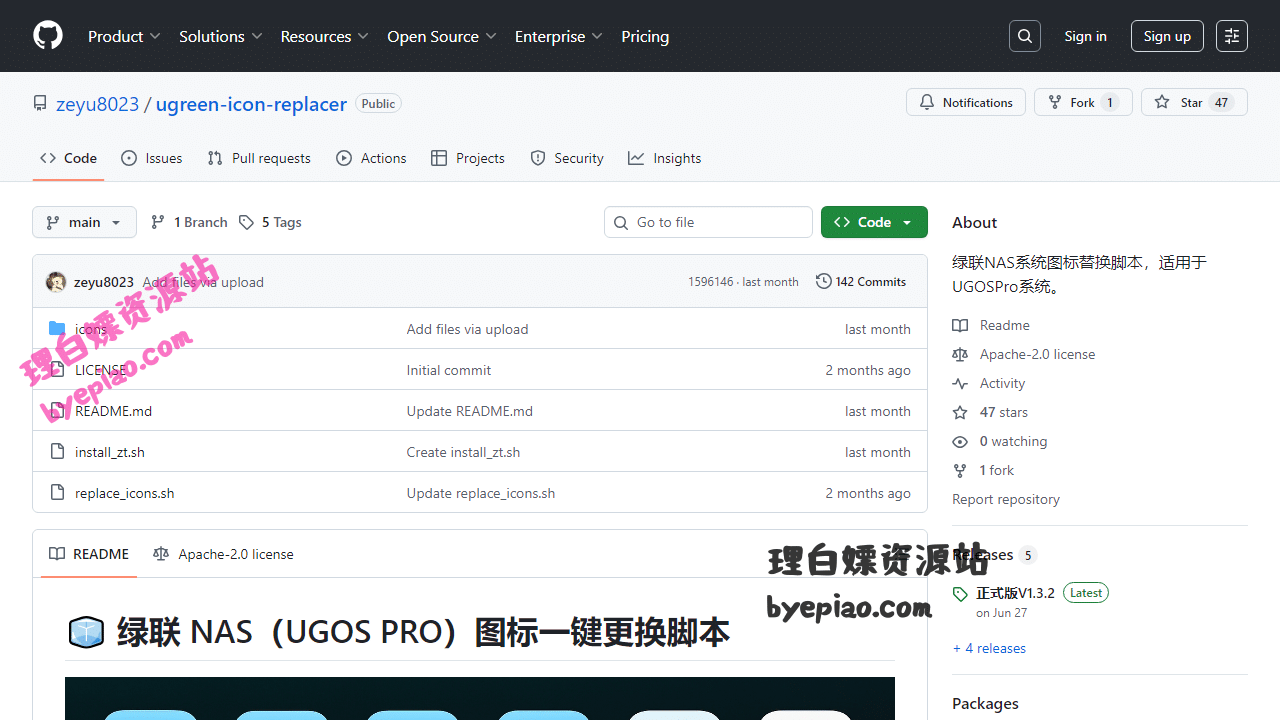Open the Update README.md commit message
Viewport: 1280px width, 720px height.
click(470, 411)
